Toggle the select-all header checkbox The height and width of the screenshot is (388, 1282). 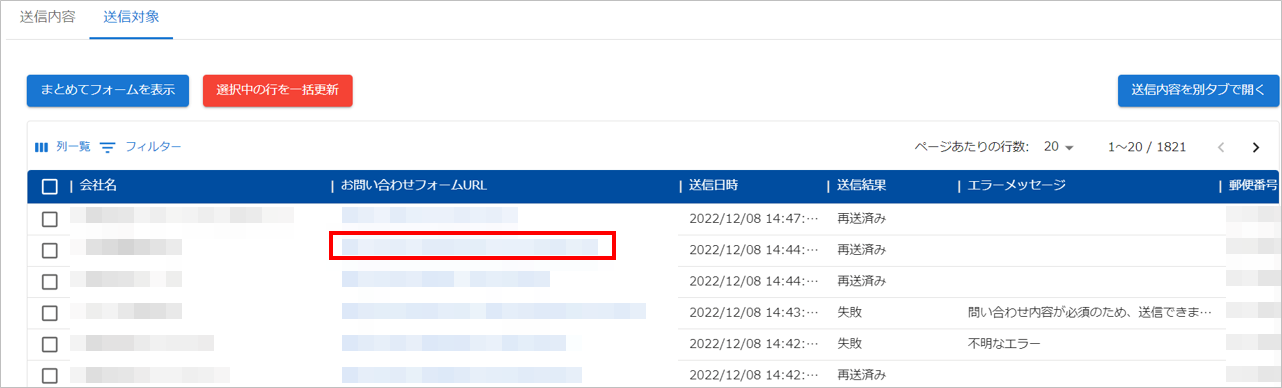[x=49, y=186]
